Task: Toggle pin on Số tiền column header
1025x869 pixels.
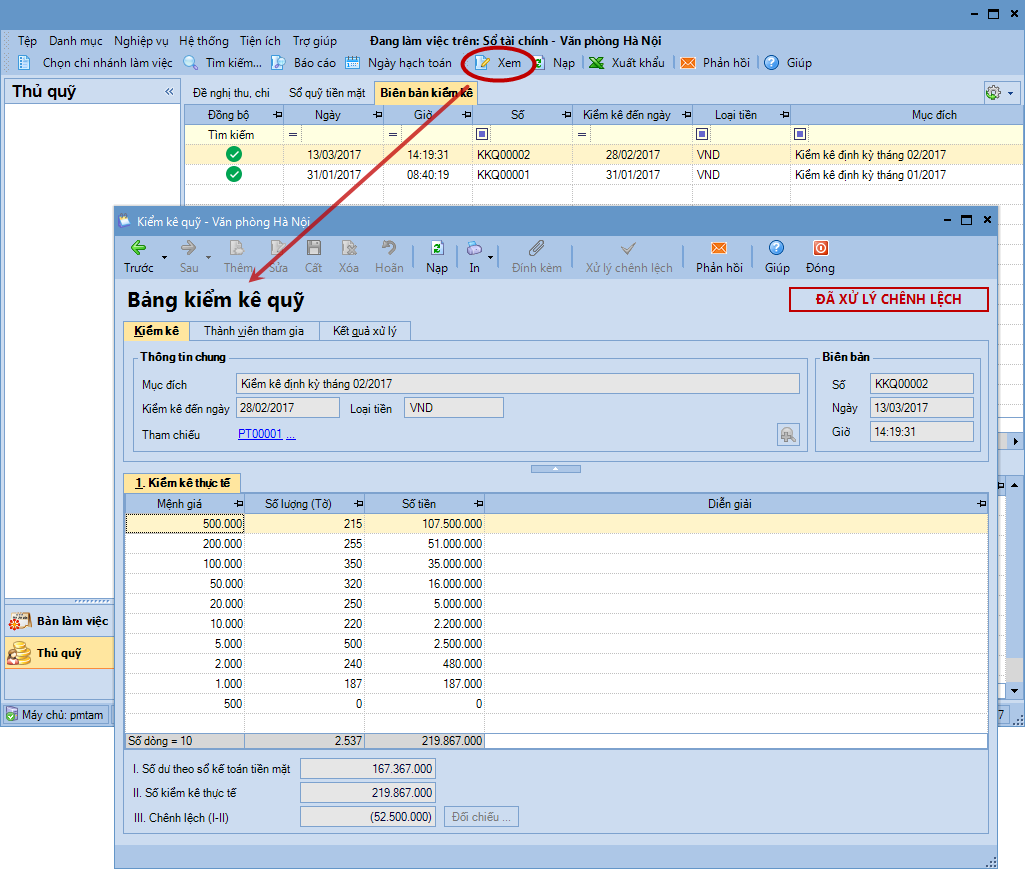Action: (477, 504)
